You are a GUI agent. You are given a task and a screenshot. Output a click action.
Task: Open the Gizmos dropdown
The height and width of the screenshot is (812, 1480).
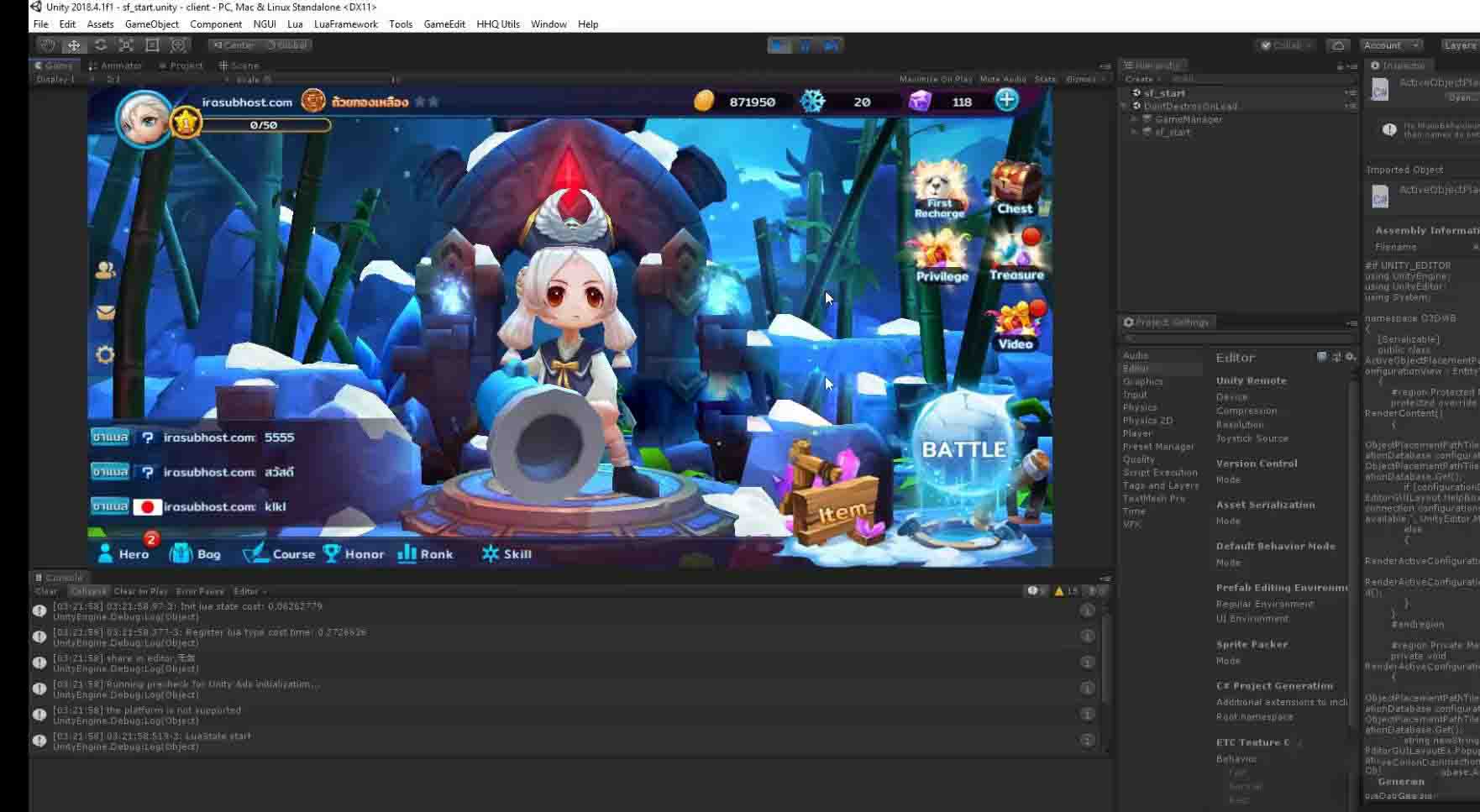(1084, 79)
